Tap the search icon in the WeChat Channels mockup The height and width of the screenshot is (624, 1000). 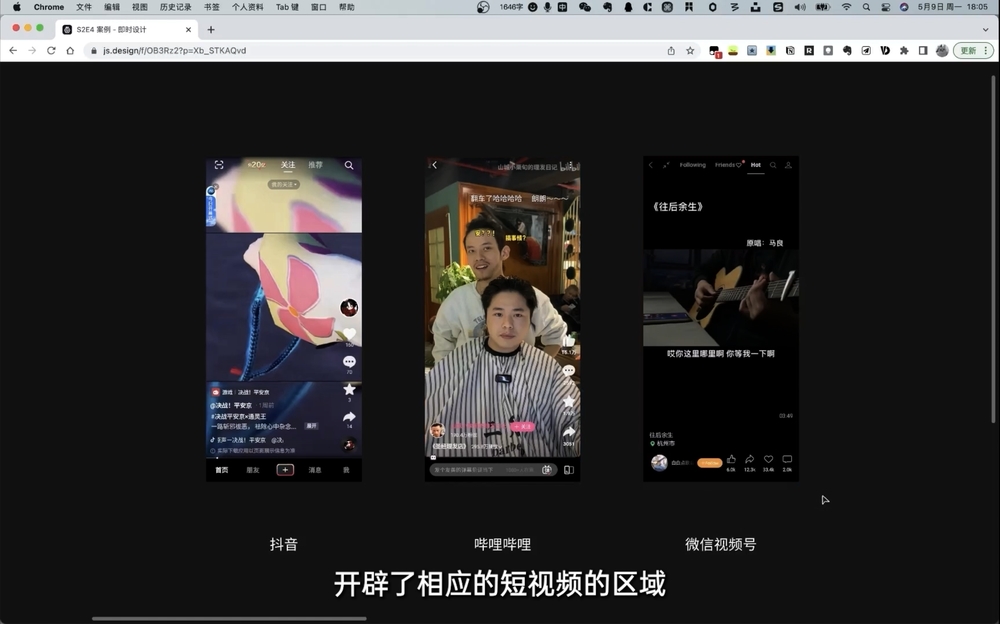pos(773,165)
